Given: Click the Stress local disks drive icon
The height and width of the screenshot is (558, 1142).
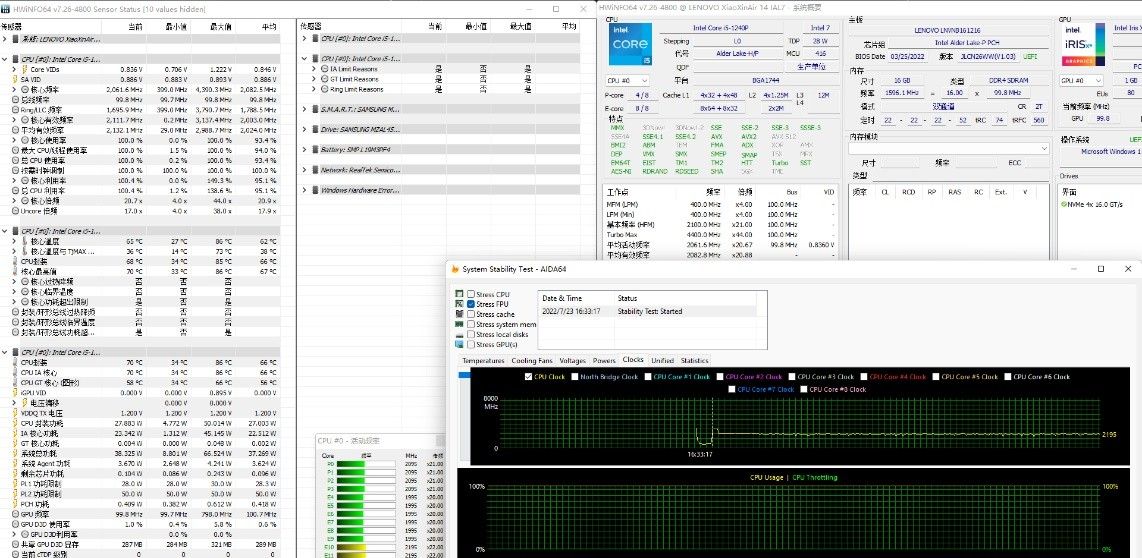Looking at the screenshot, I should coord(459,334).
